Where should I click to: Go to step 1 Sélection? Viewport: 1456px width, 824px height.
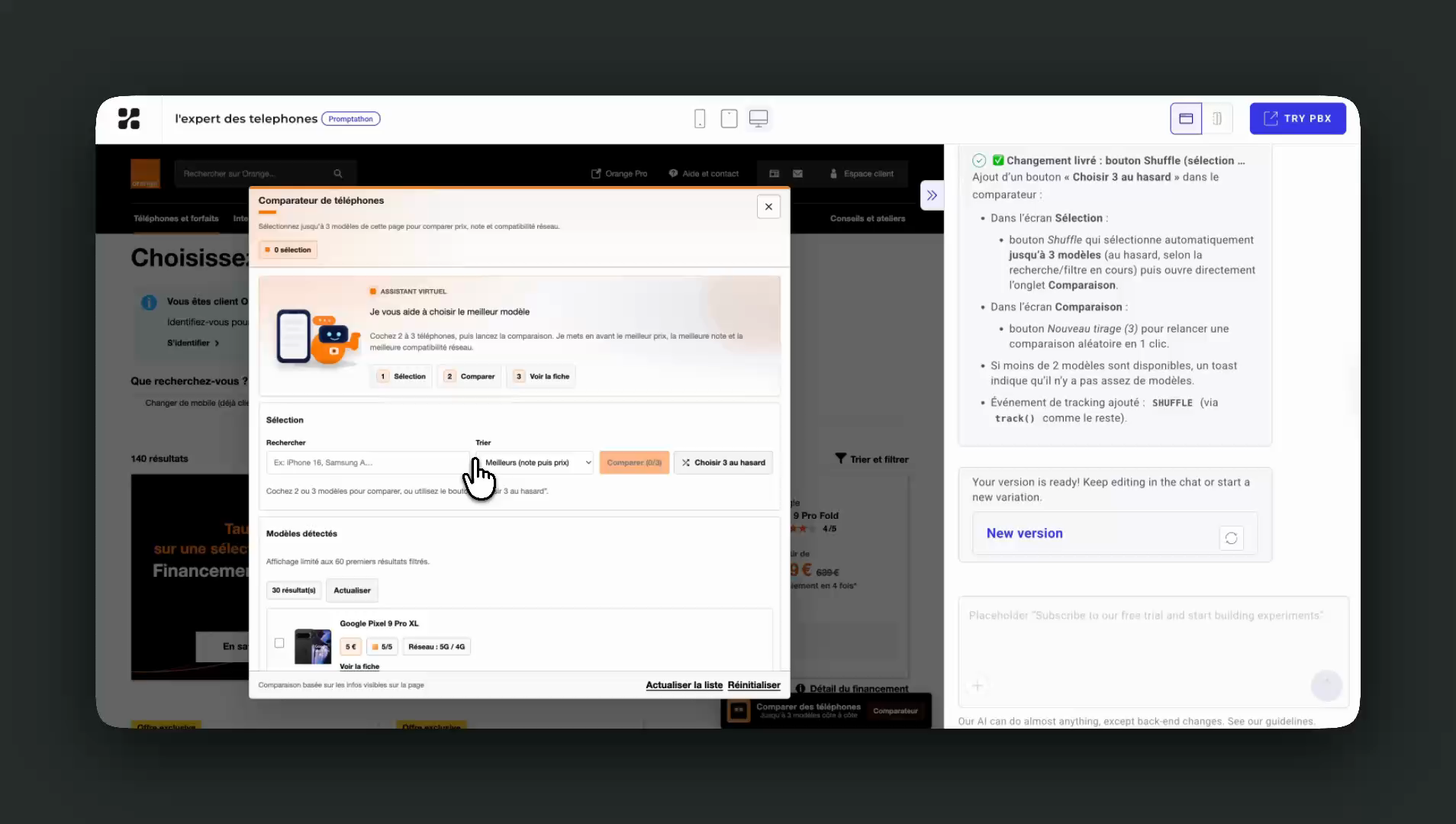402,376
